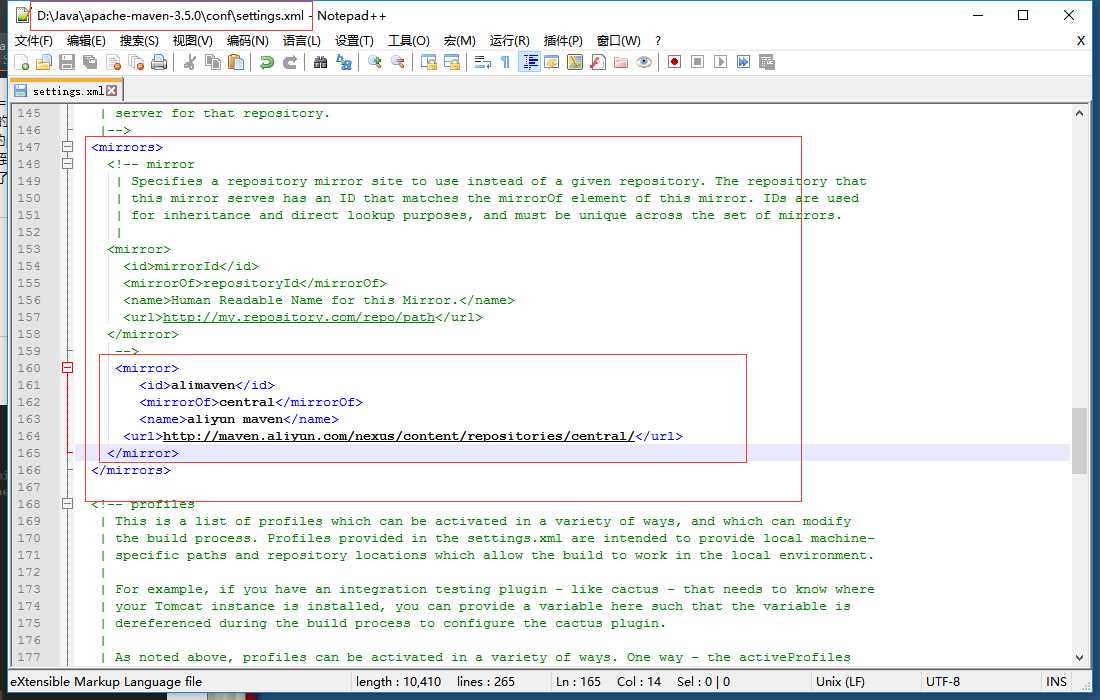Zoom in on the text

tap(375, 62)
